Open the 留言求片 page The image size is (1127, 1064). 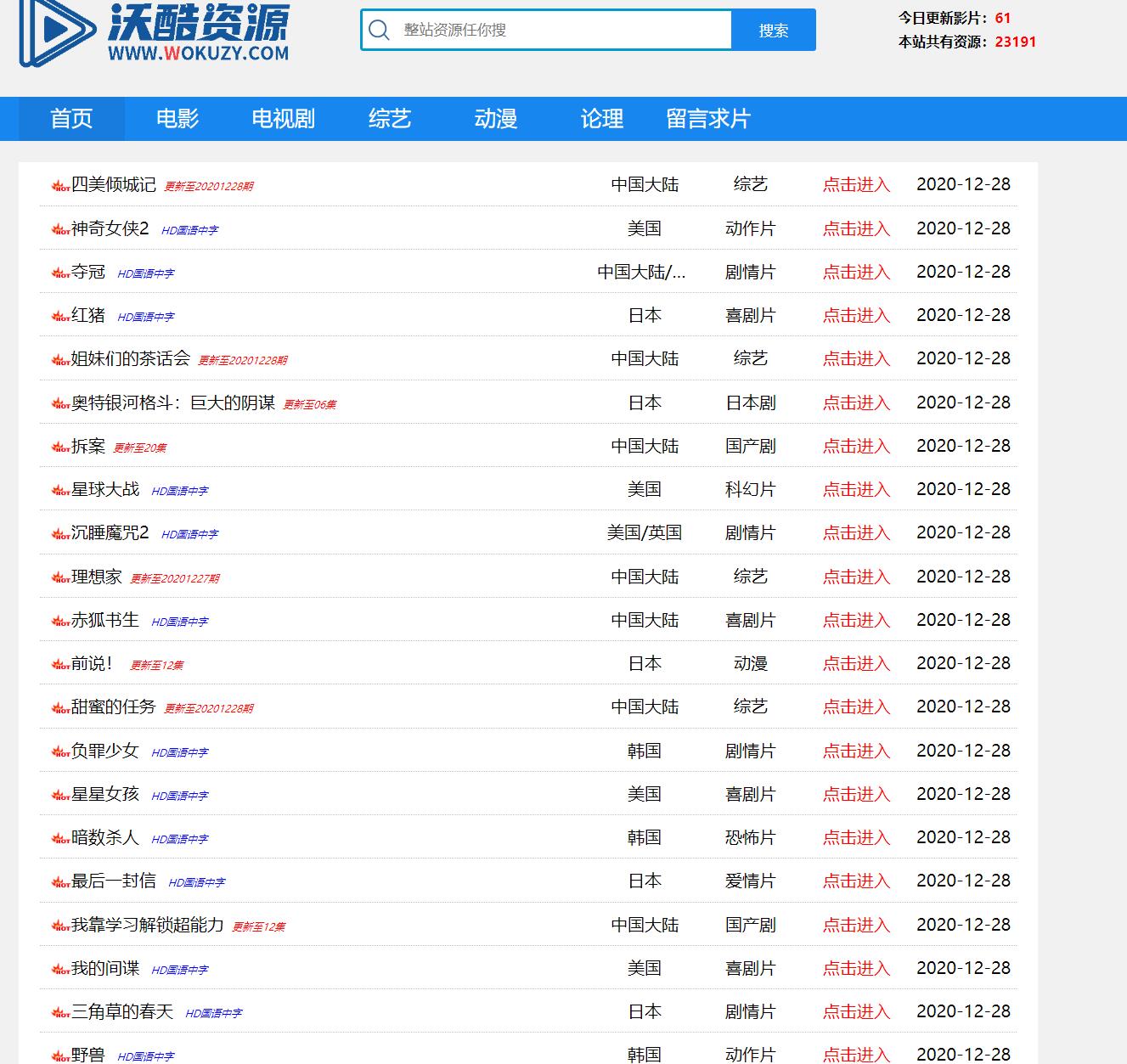tap(708, 119)
